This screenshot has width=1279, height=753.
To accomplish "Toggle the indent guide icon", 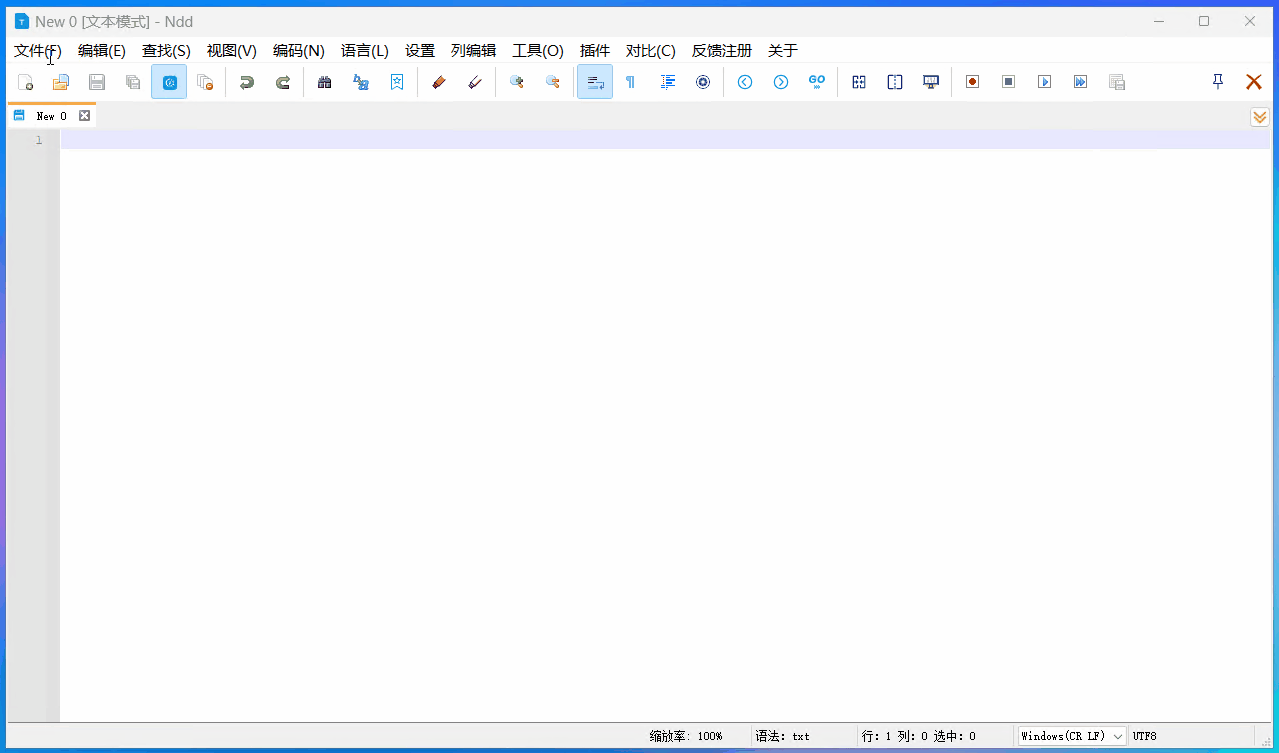I will [x=668, y=82].
